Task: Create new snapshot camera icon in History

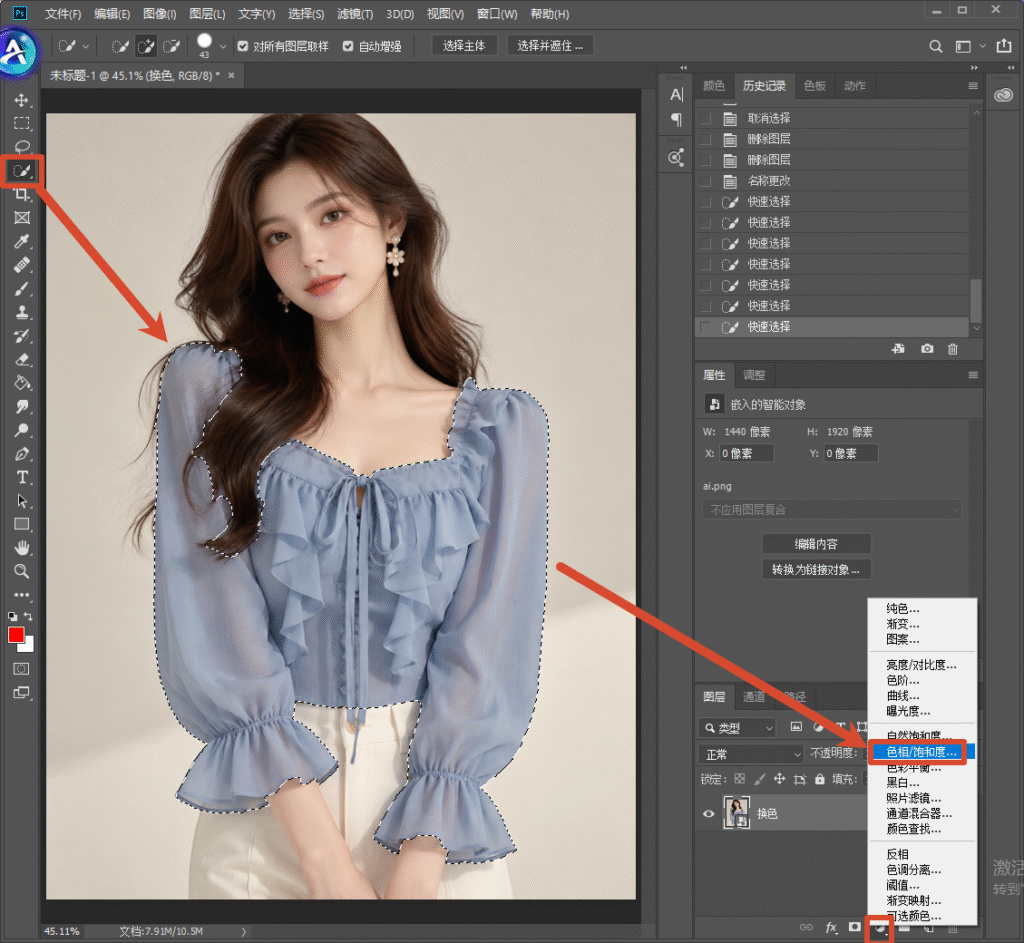Action: point(927,349)
